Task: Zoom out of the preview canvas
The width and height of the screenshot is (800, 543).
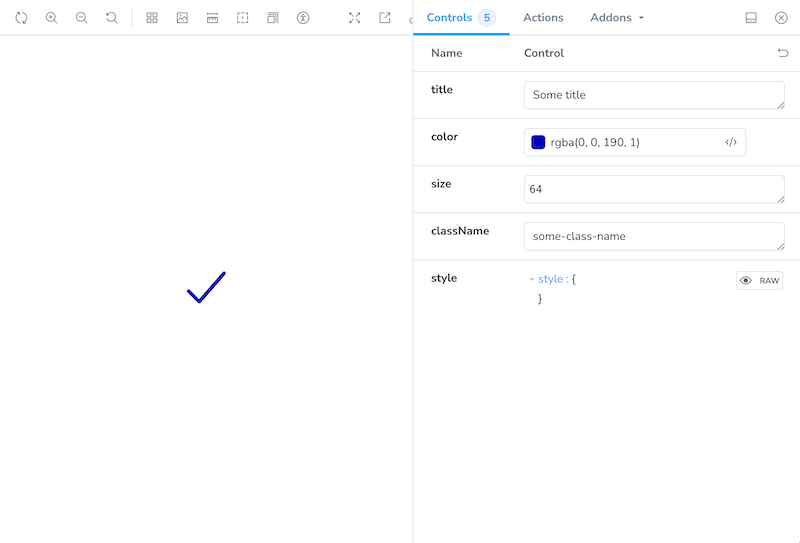Action: [82, 18]
